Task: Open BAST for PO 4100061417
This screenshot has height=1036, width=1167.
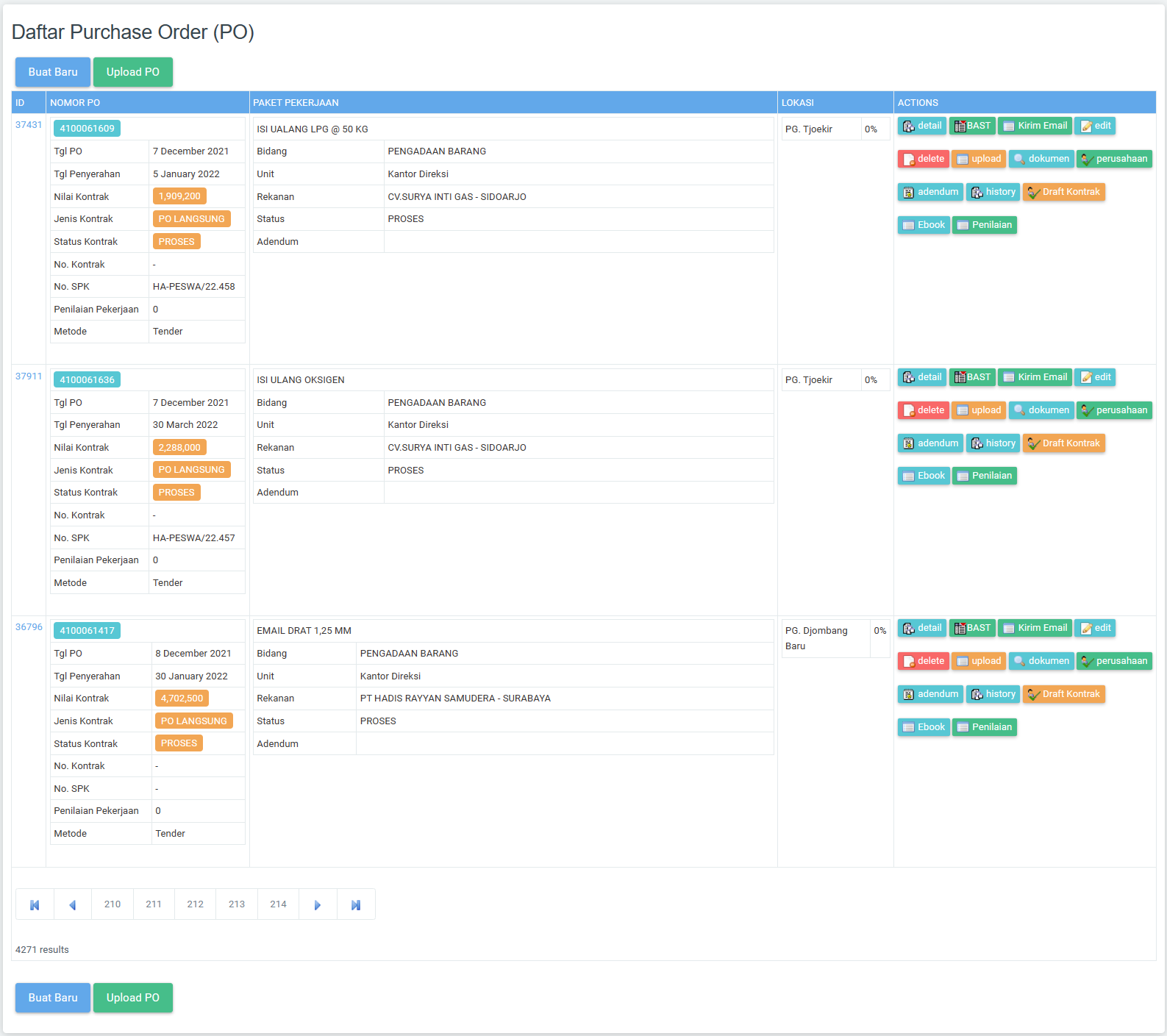Action: click(x=972, y=628)
